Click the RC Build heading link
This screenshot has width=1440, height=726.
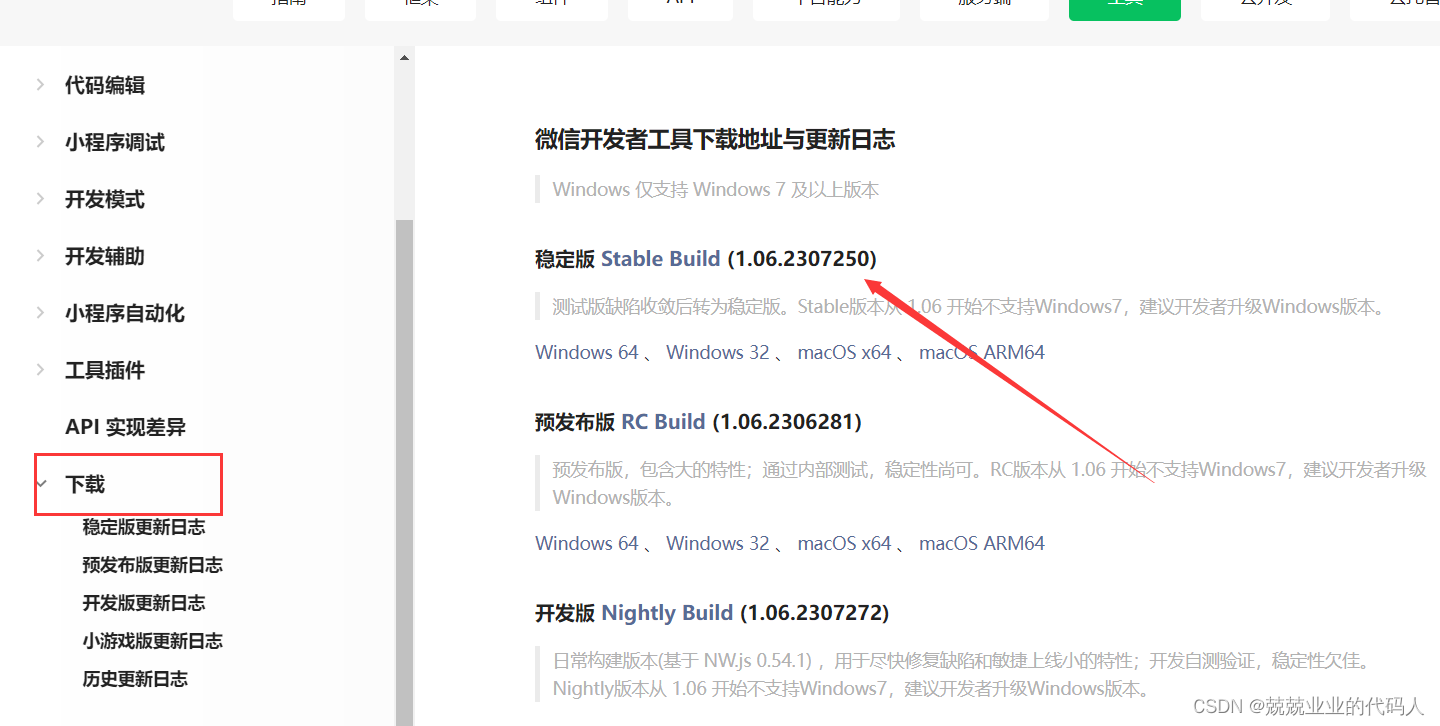click(x=663, y=422)
